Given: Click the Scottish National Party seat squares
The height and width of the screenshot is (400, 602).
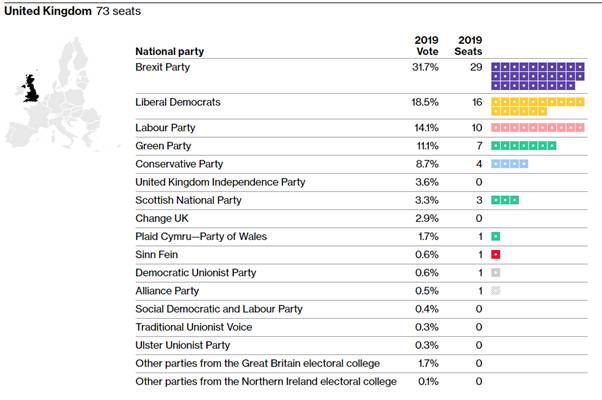Looking at the screenshot, I should click(504, 200).
